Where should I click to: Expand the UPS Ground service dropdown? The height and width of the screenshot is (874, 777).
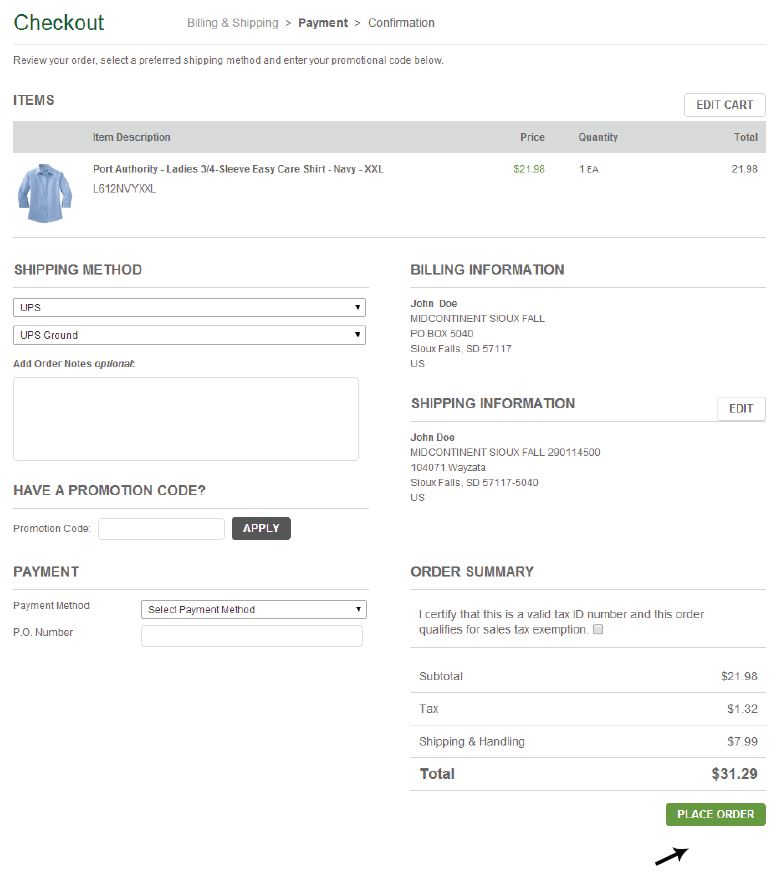pos(189,335)
